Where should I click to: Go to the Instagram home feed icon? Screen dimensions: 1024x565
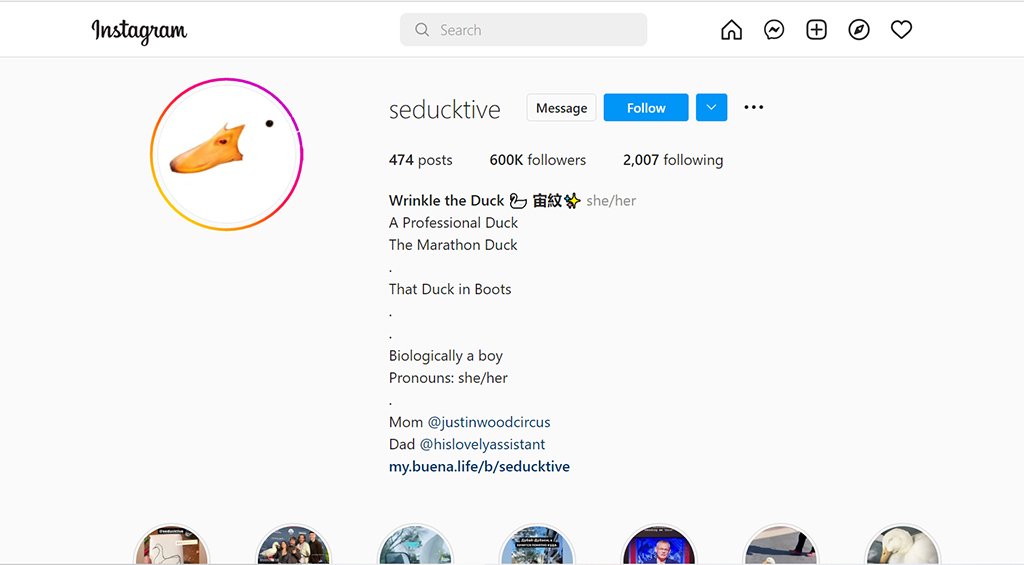click(732, 30)
